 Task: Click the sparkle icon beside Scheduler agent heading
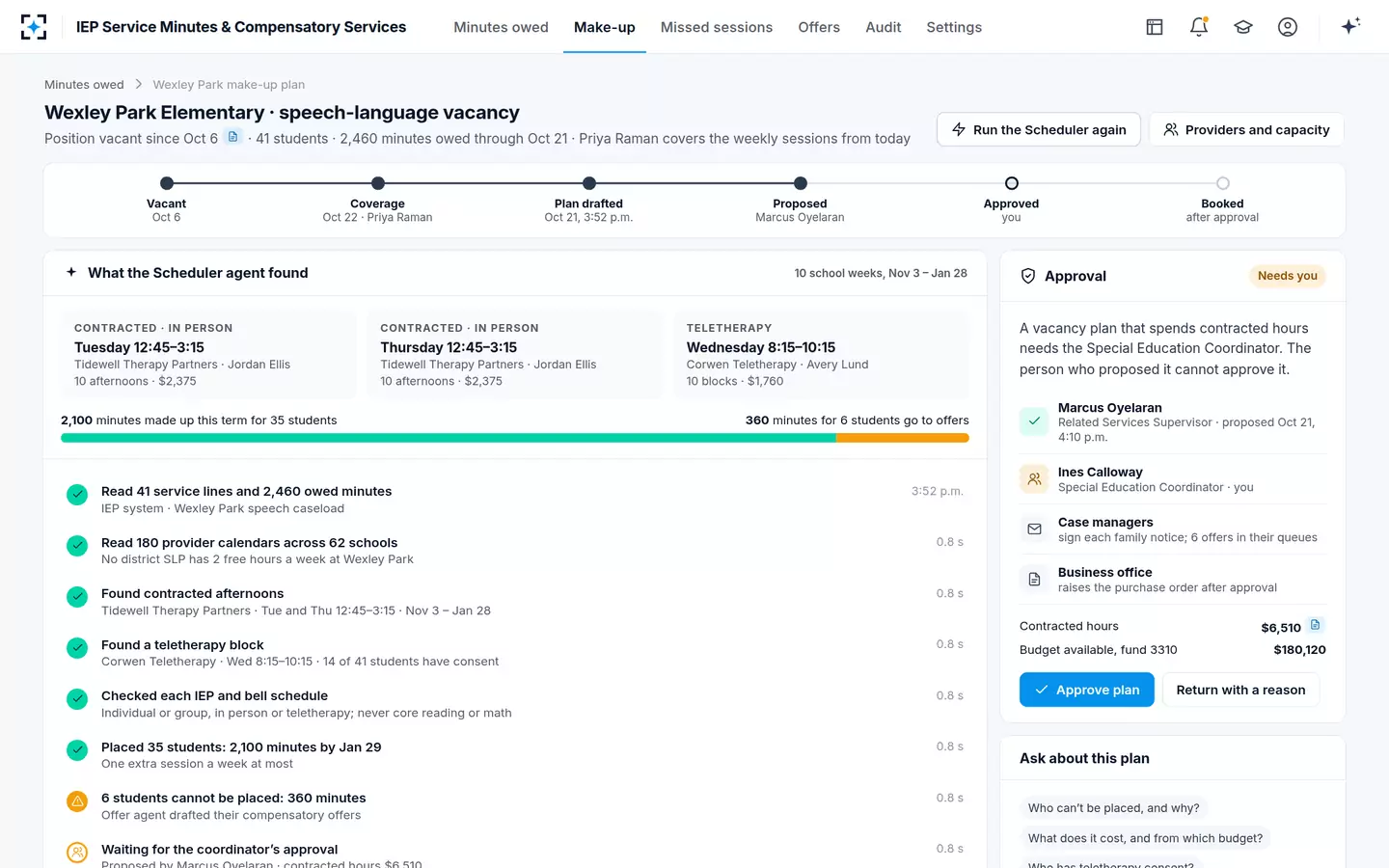tap(71, 273)
